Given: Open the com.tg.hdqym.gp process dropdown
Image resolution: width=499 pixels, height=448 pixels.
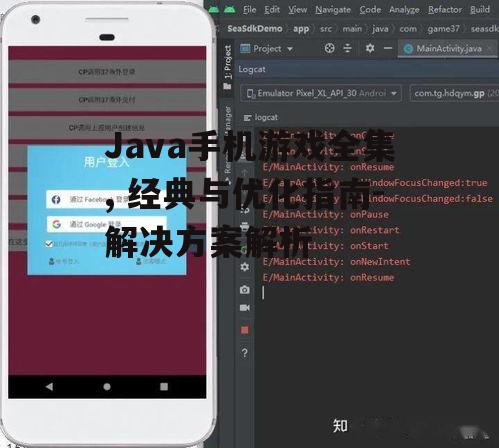Looking at the screenshot, I should tap(454, 93).
